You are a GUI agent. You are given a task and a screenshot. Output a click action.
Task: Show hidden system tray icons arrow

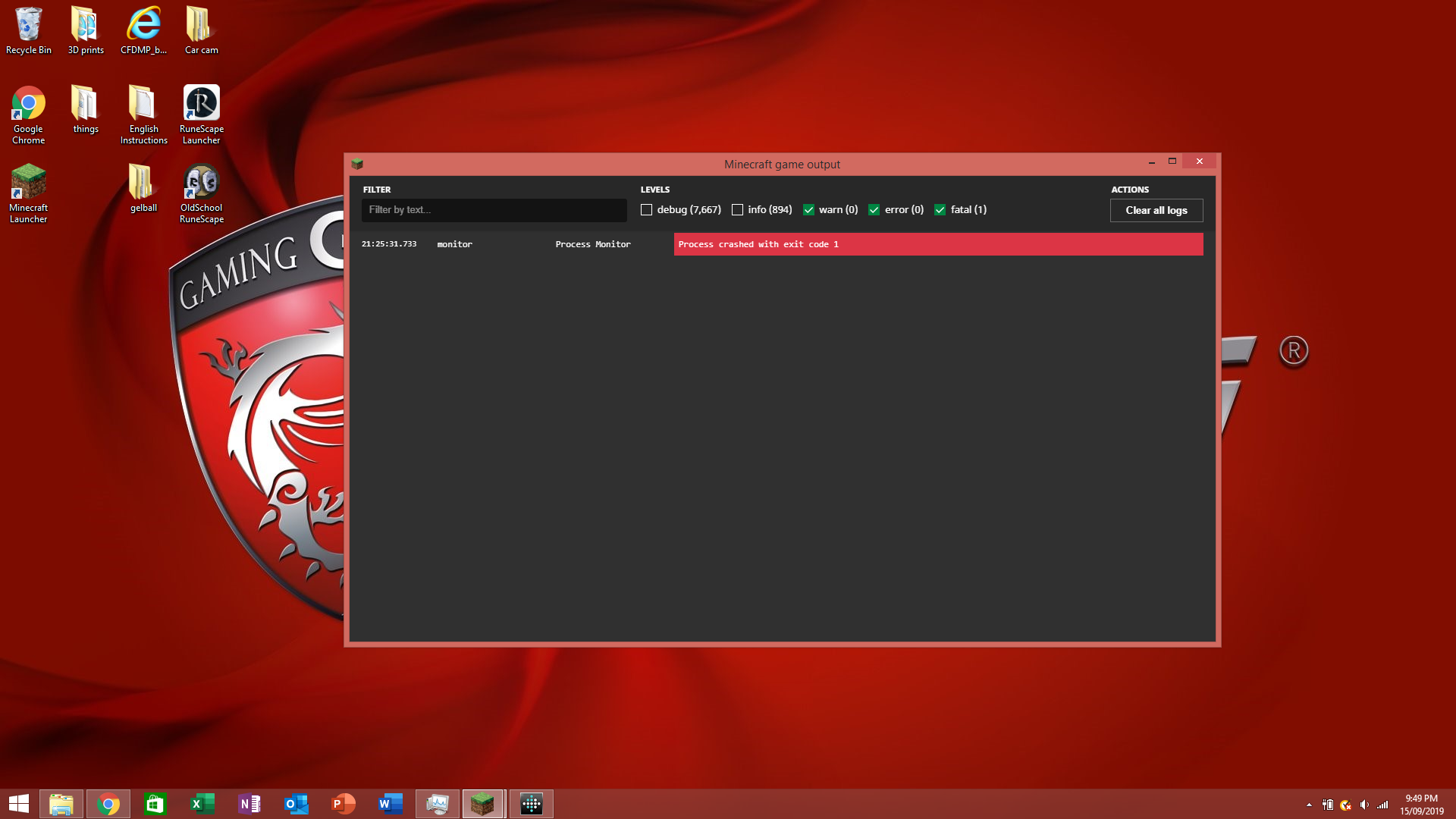pyautogui.click(x=1309, y=805)
